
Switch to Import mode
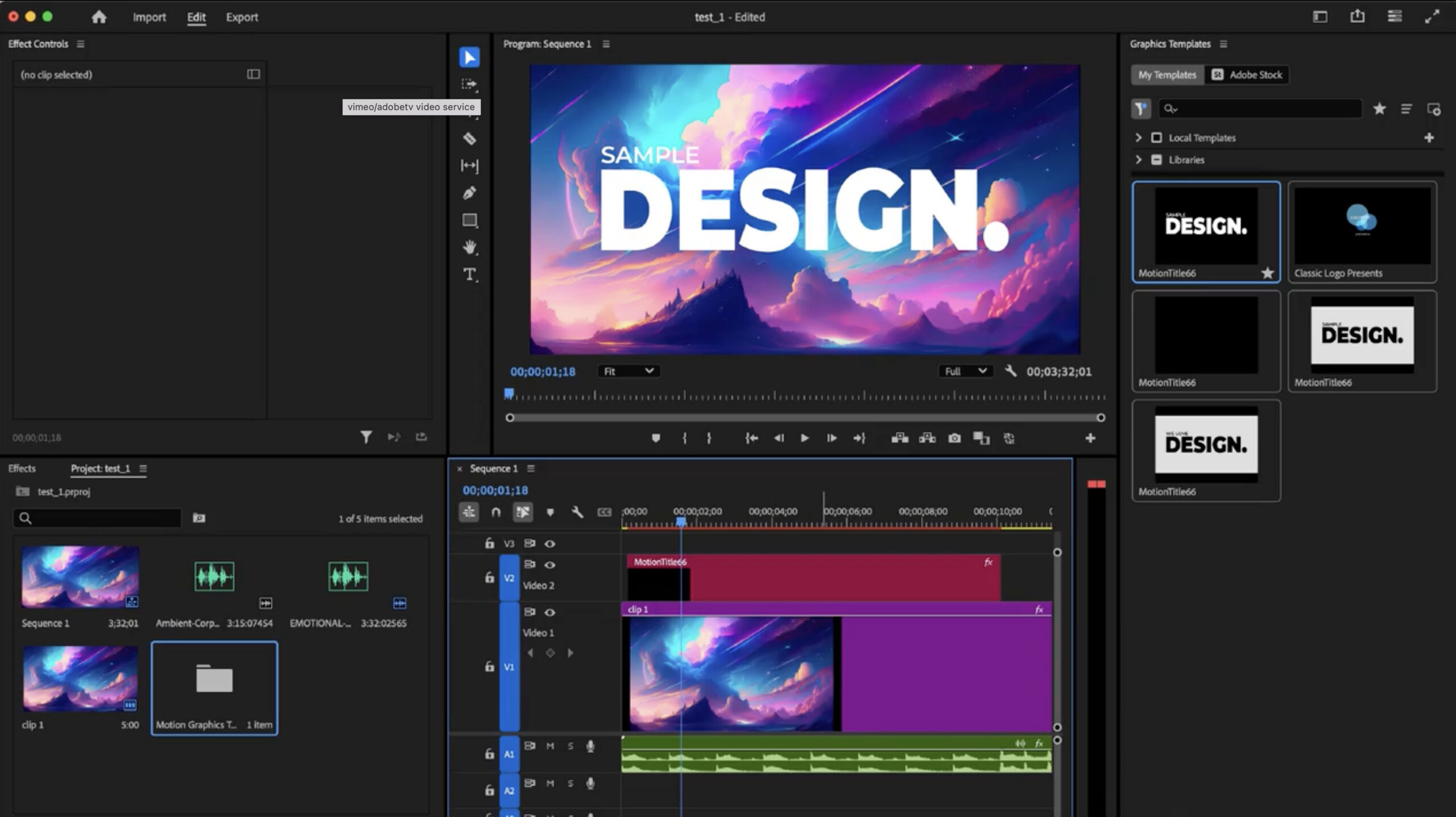click(149, 17)
